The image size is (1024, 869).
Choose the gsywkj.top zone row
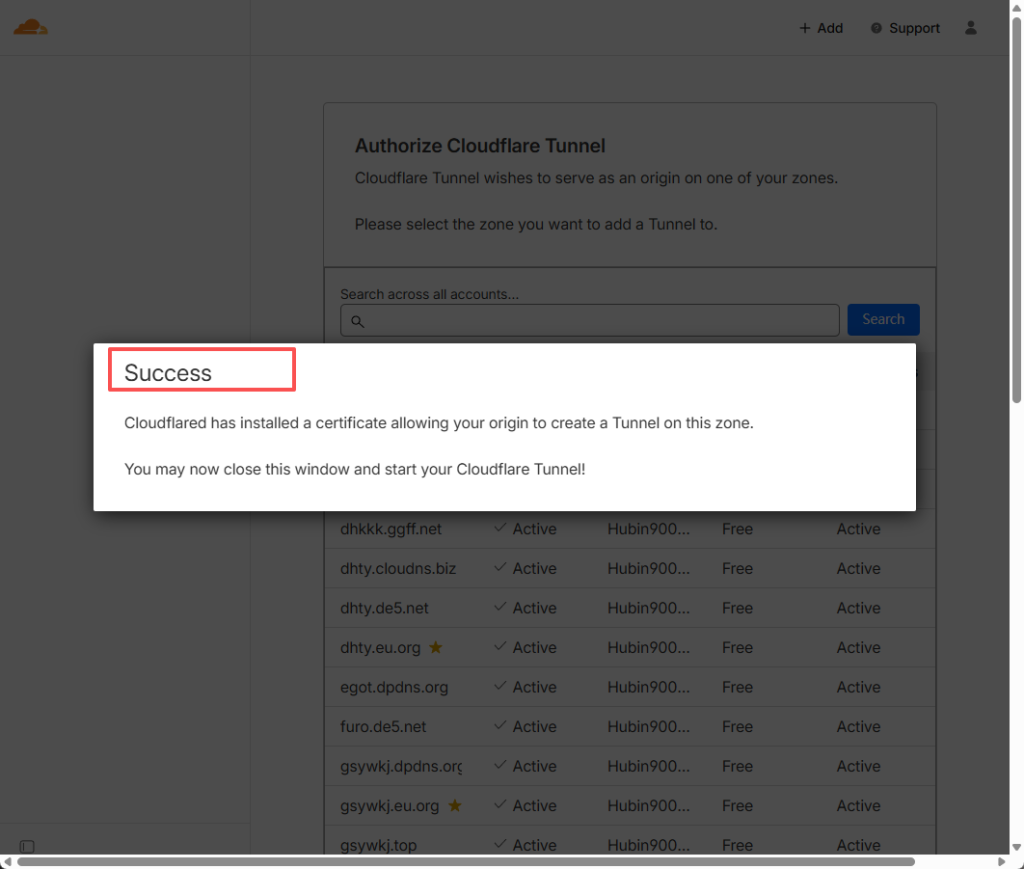tap(378, 846)
